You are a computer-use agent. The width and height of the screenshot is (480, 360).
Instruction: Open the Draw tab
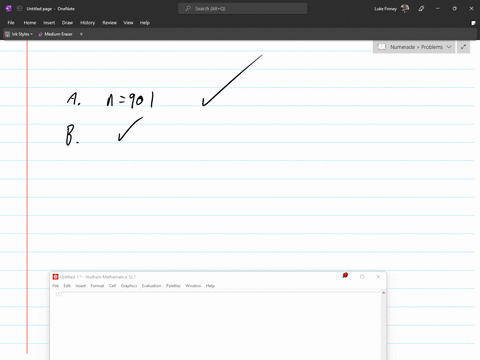point(67,23)
